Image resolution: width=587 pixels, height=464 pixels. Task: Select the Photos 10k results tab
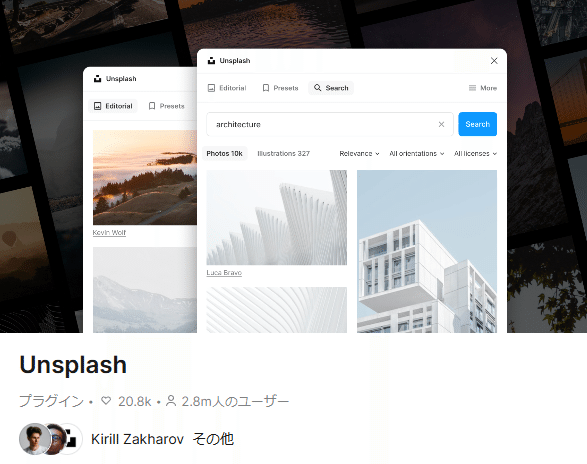[x=225, y=154]
